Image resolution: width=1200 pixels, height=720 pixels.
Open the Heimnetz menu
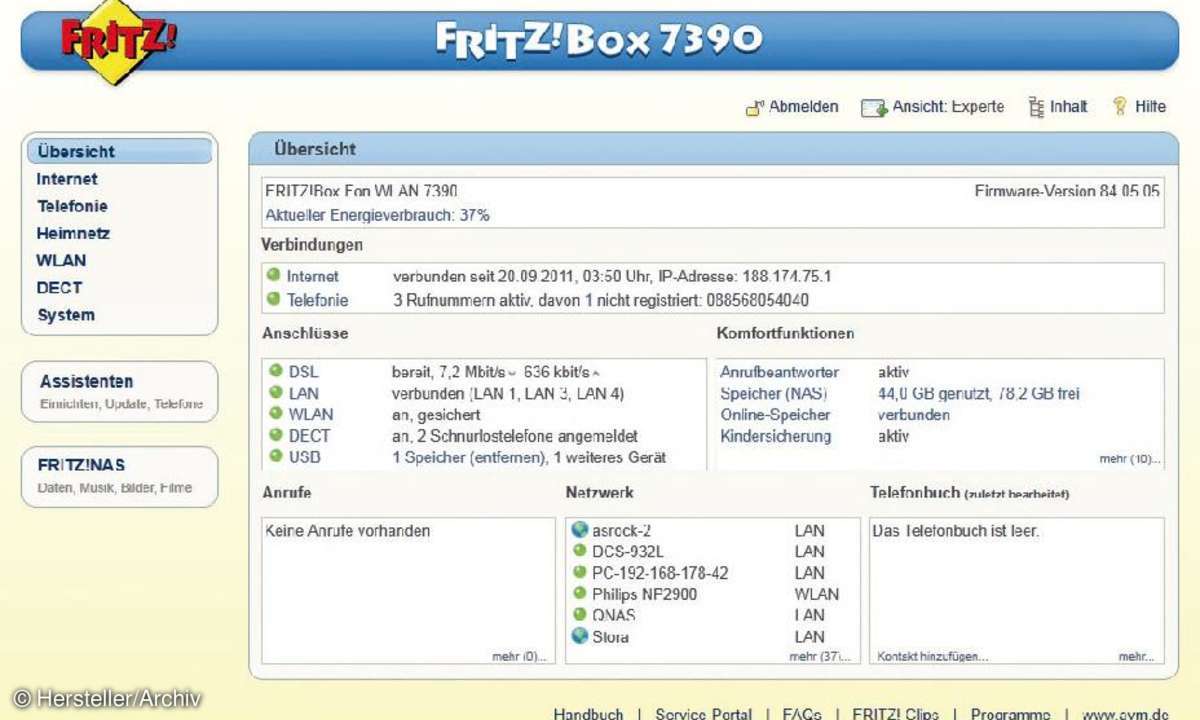pyautogui.click(x=73, y=233)
